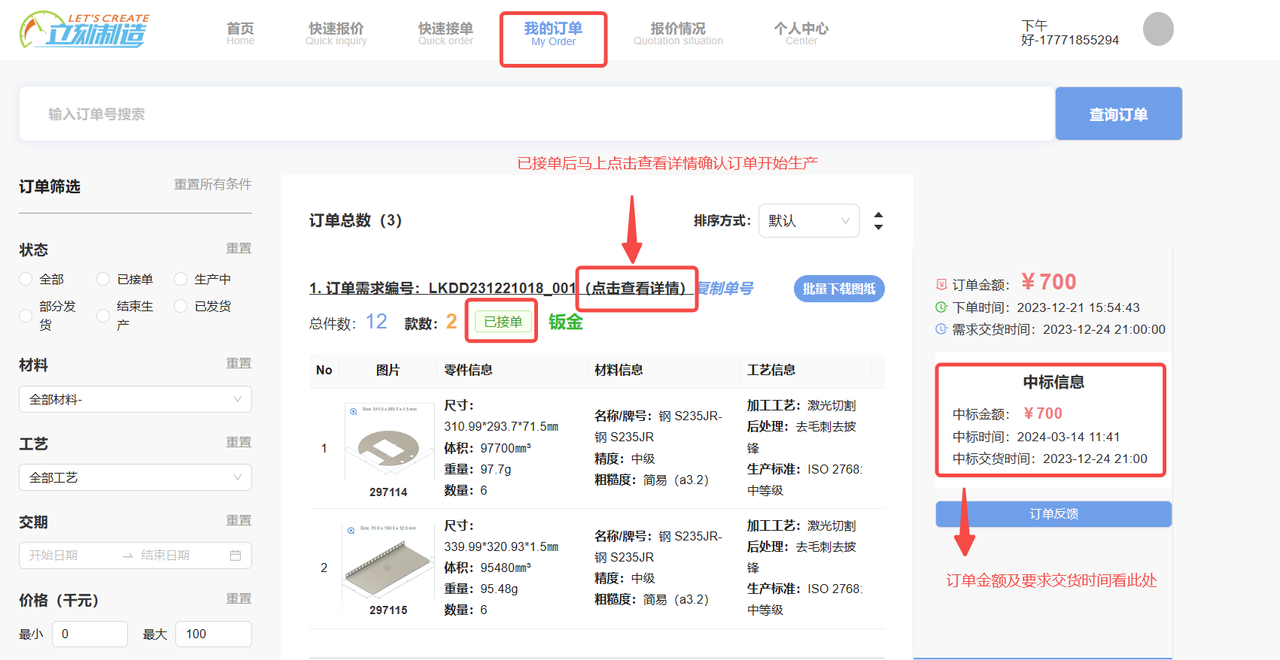This screenshot has height=660, width=1280.
Task: Click the Let's Create logo
Action: pos(84,30)
